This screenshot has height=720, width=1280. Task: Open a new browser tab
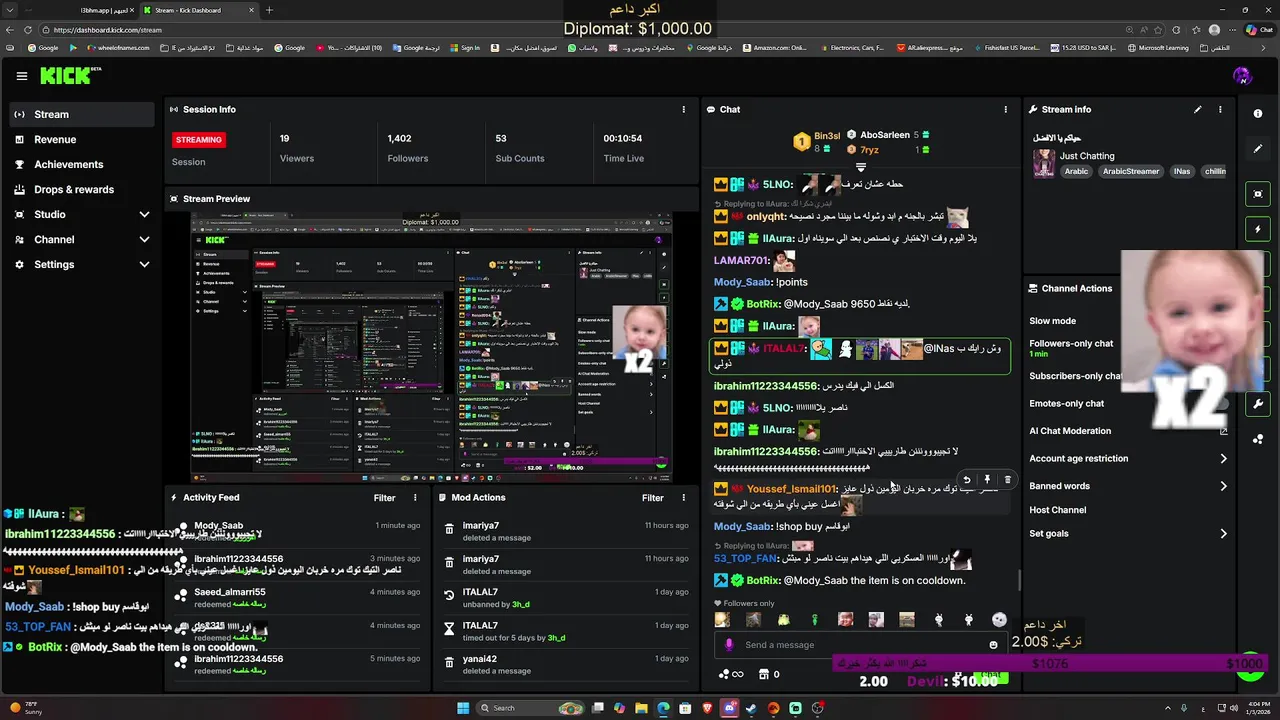pyautogui.click(x=269, y=10)
